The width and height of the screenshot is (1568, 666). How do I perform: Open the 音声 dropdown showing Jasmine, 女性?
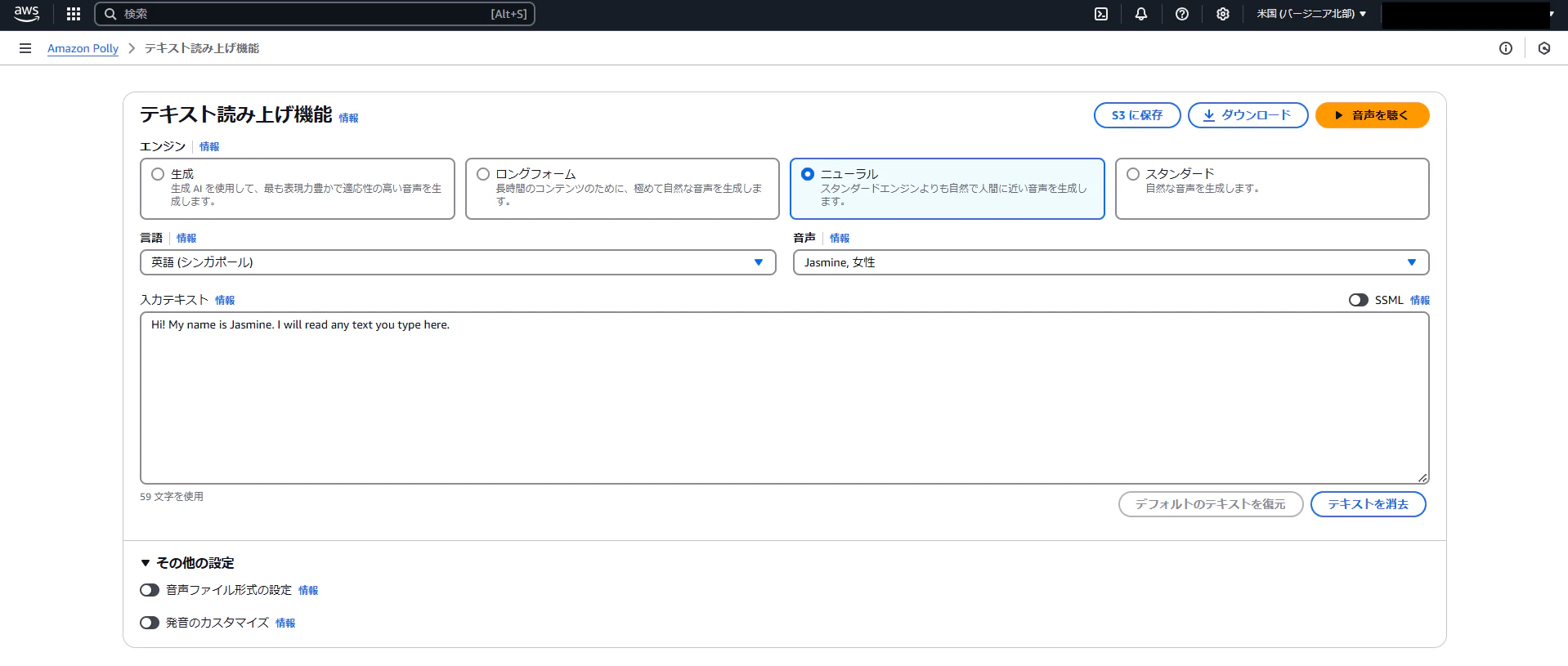[1111, 262]
